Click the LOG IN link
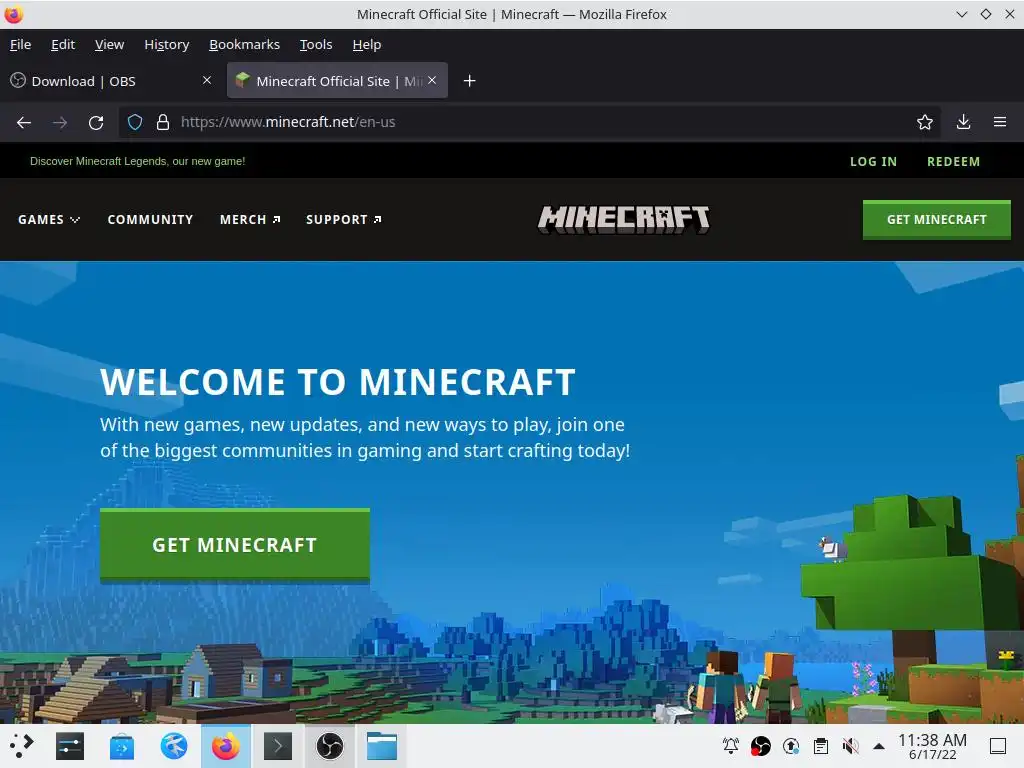The width and height of the screenshot is (1024, 768). pyautogui.click(x=873, y=161)
